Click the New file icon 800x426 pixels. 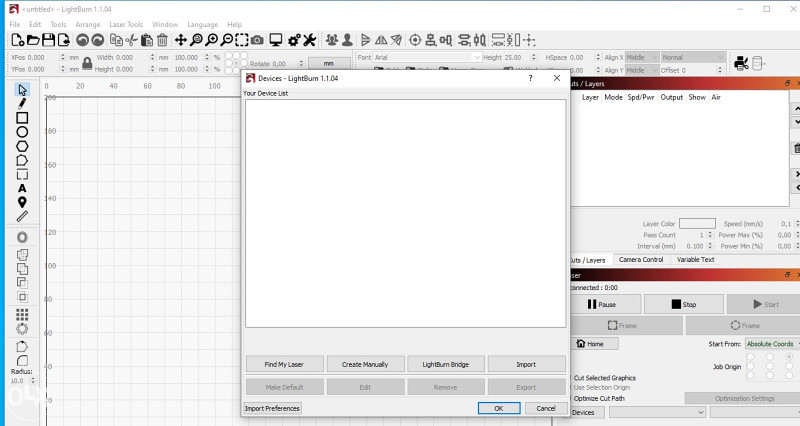[18, 40]
